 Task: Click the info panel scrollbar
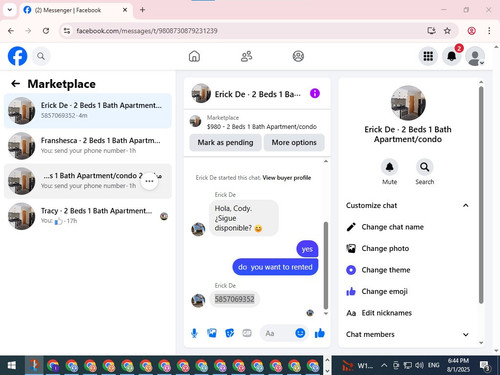point(481,195)
